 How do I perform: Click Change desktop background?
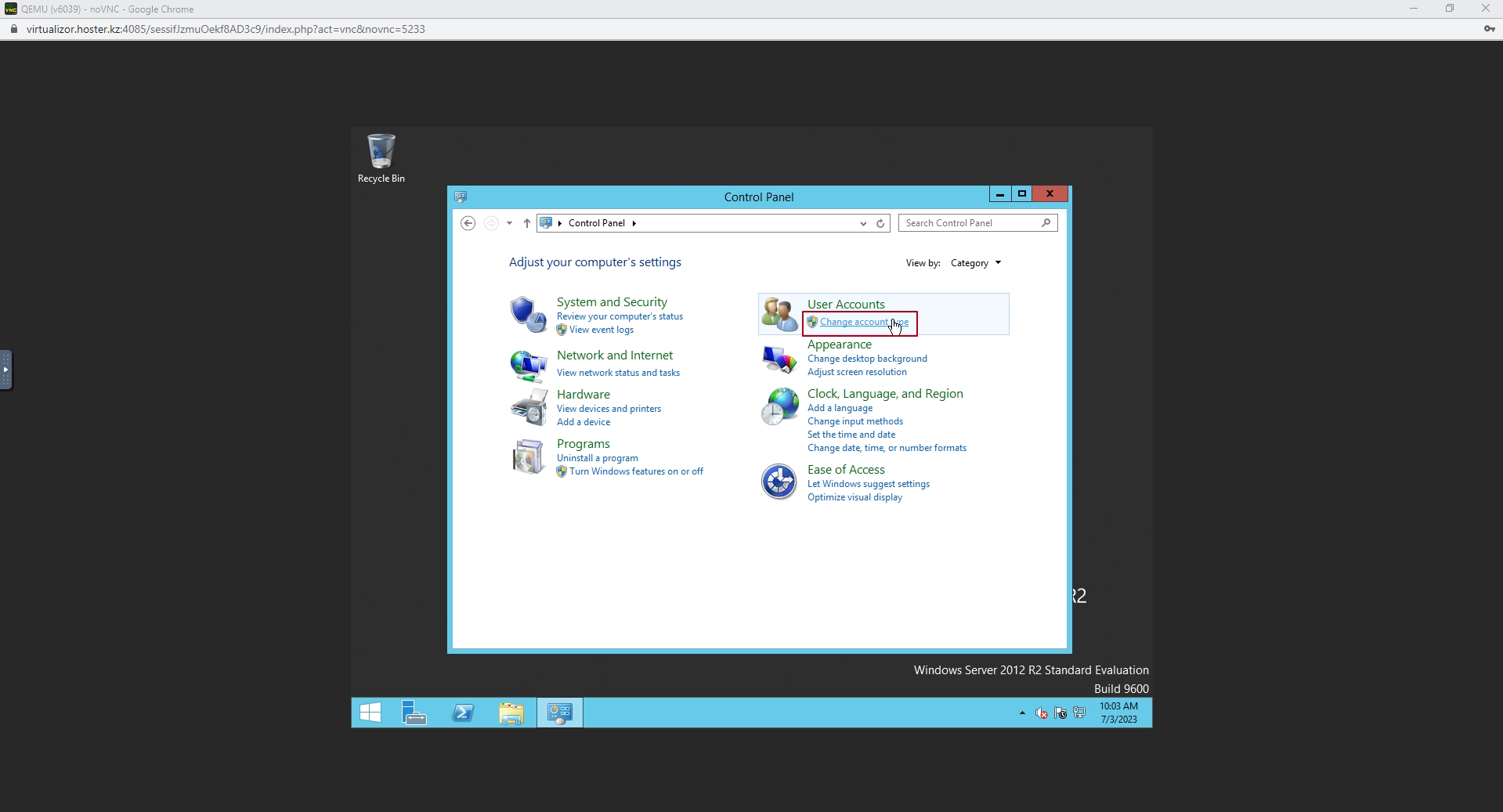pos(867,359)
